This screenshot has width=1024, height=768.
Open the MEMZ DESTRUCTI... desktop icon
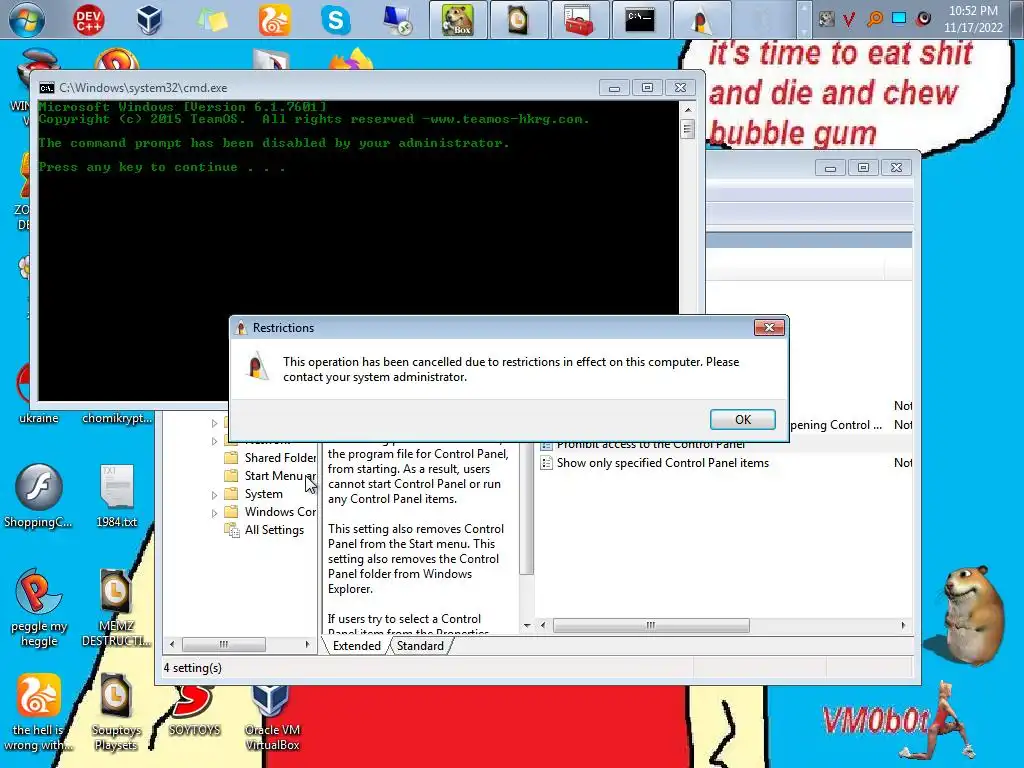(x=116, y=607)
